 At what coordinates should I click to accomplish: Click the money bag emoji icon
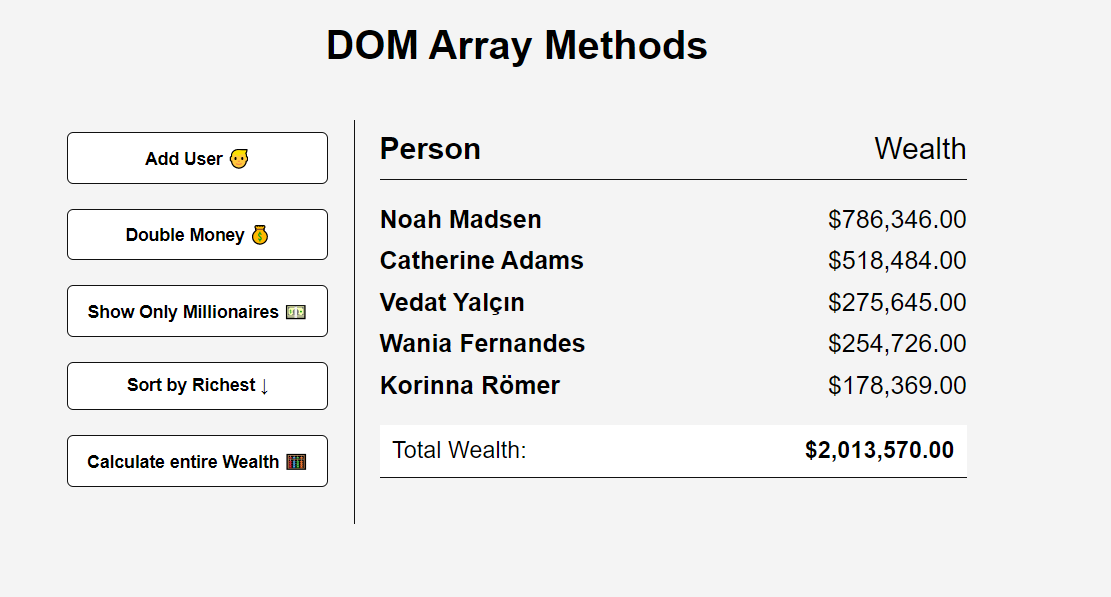pyautogui.click(x=260, y=234)
